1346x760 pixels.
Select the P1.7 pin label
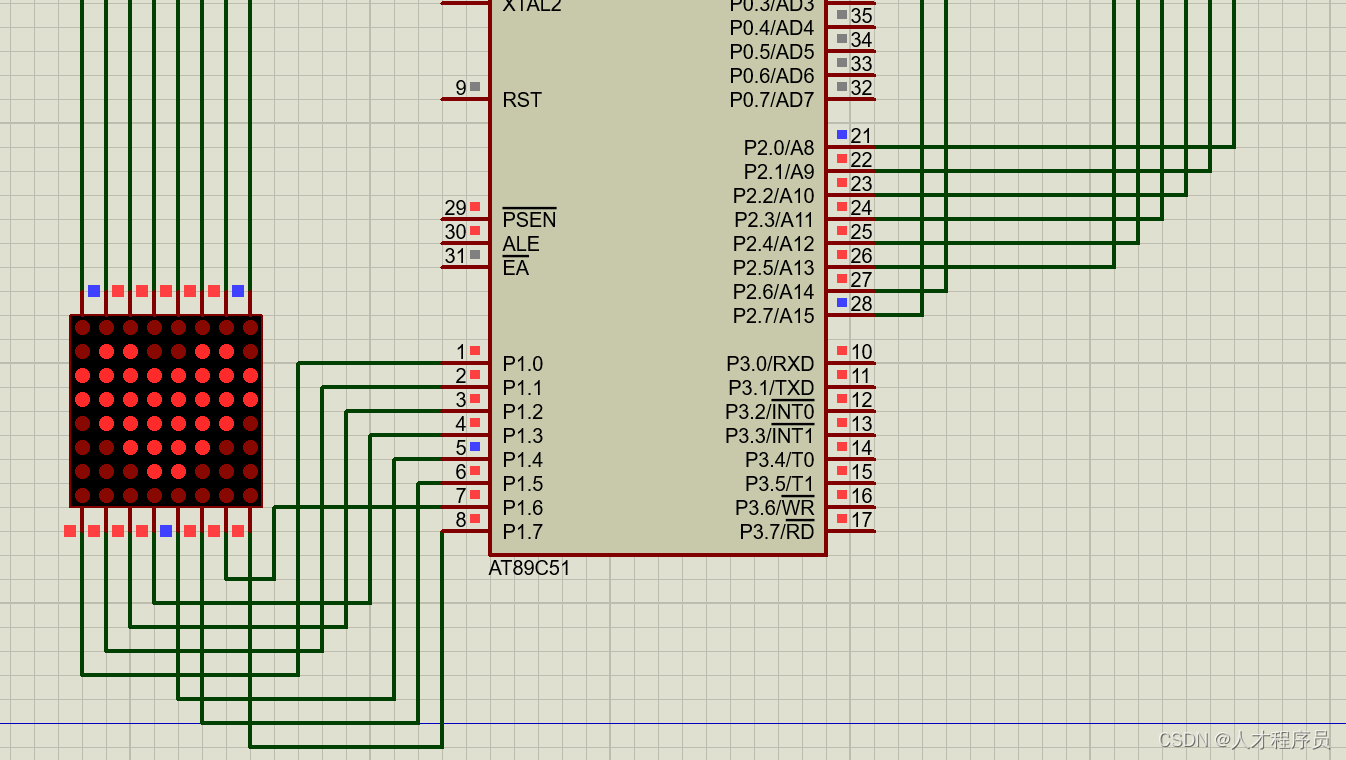coord(522,532)
